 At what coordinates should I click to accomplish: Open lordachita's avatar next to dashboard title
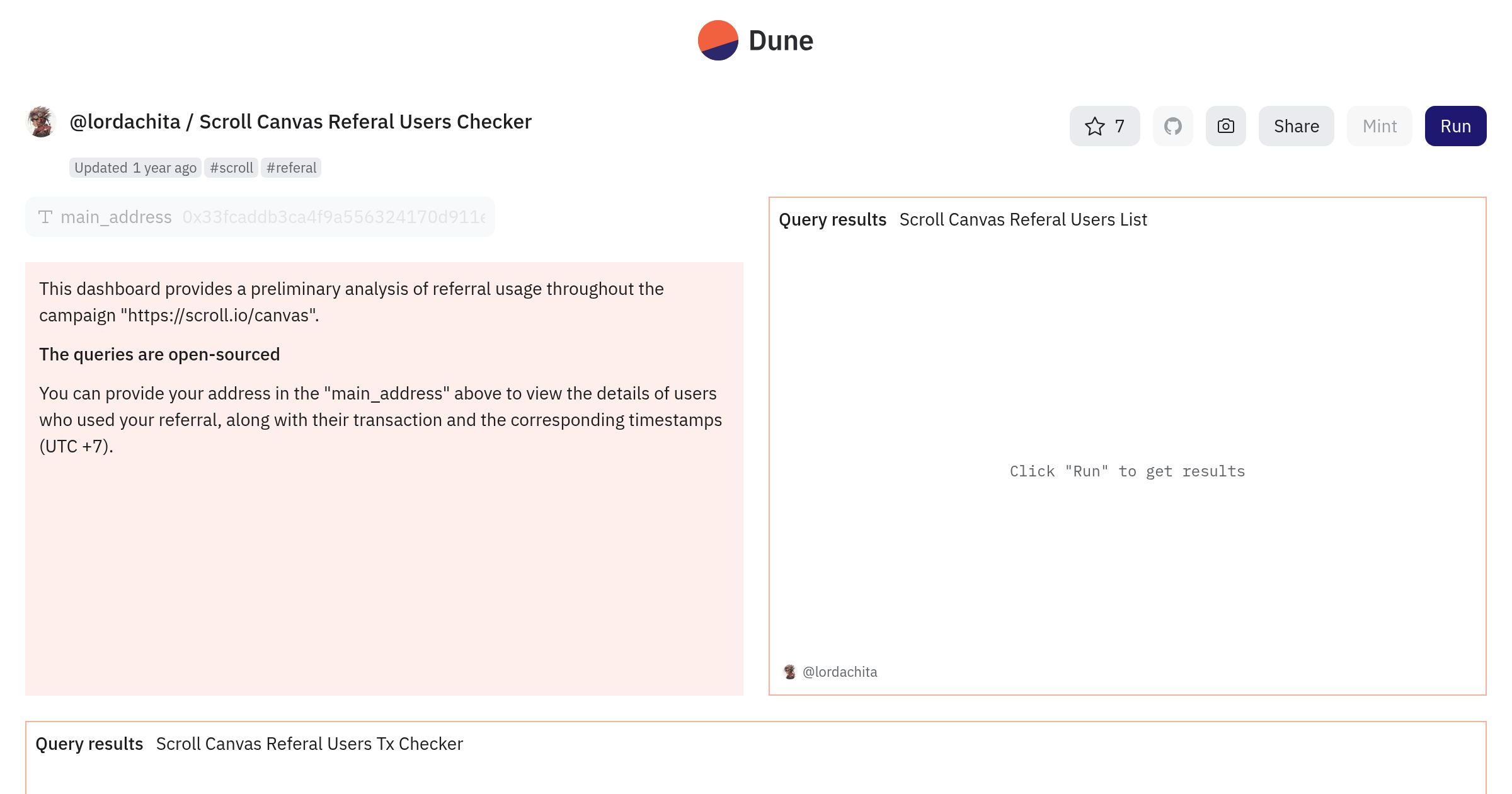pos(41,122)
